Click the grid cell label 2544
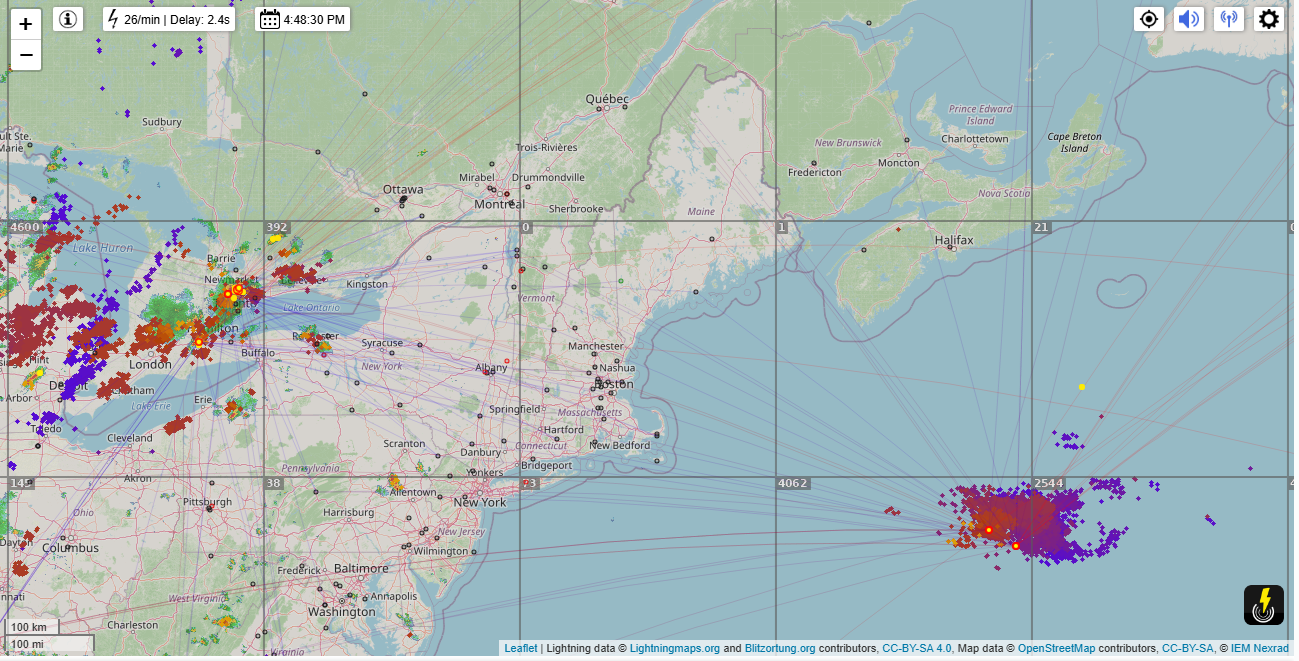 click(1049, 484)
